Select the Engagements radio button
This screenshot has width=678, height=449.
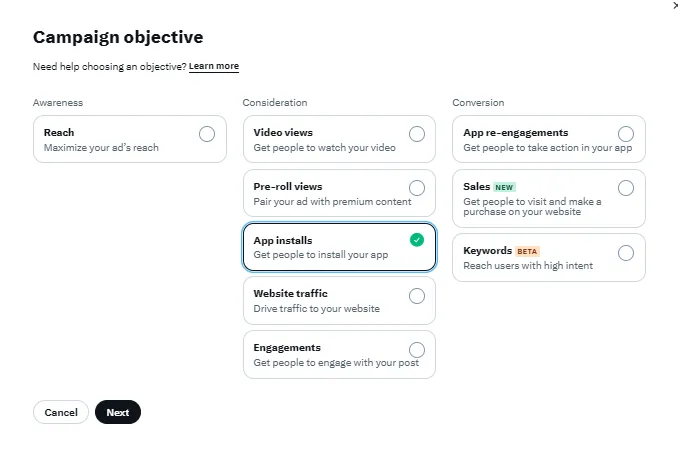pos(417,350)
